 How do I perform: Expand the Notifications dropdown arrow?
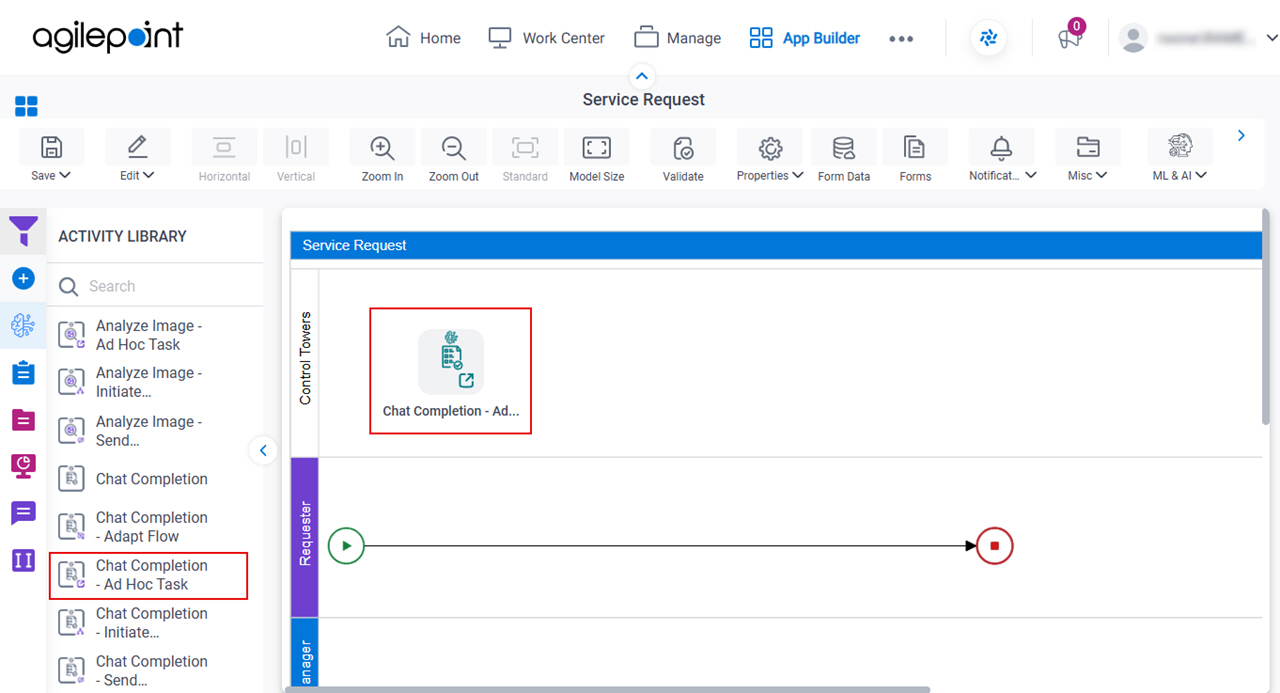click(1031, 175)
